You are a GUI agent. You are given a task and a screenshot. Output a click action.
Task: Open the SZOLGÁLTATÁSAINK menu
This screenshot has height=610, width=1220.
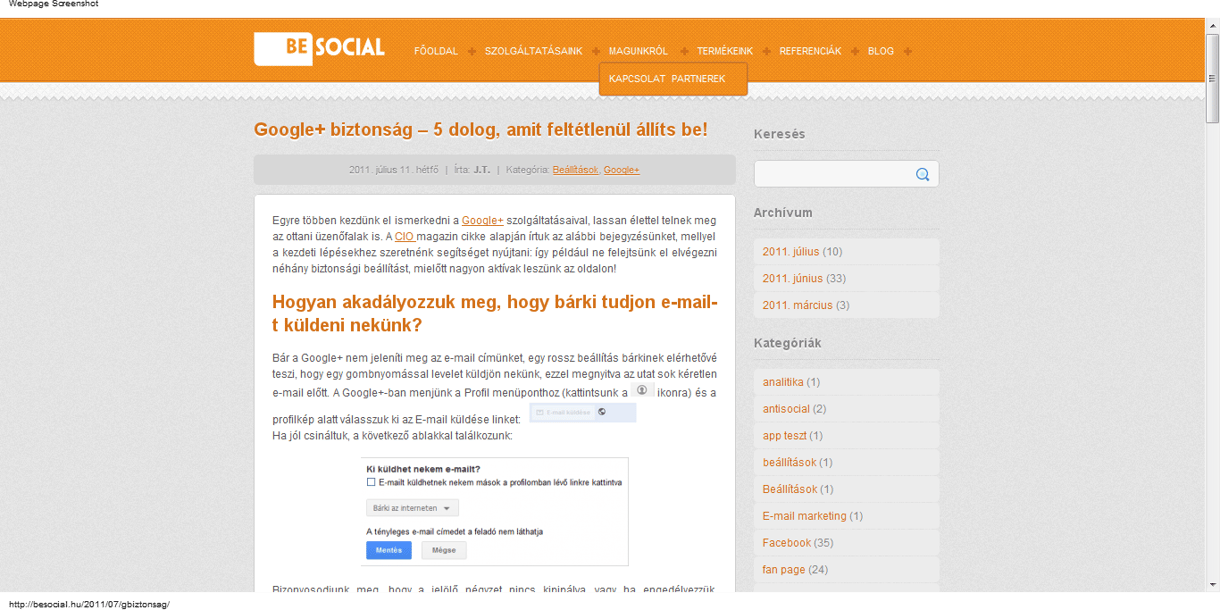click(x=533, y=51)
